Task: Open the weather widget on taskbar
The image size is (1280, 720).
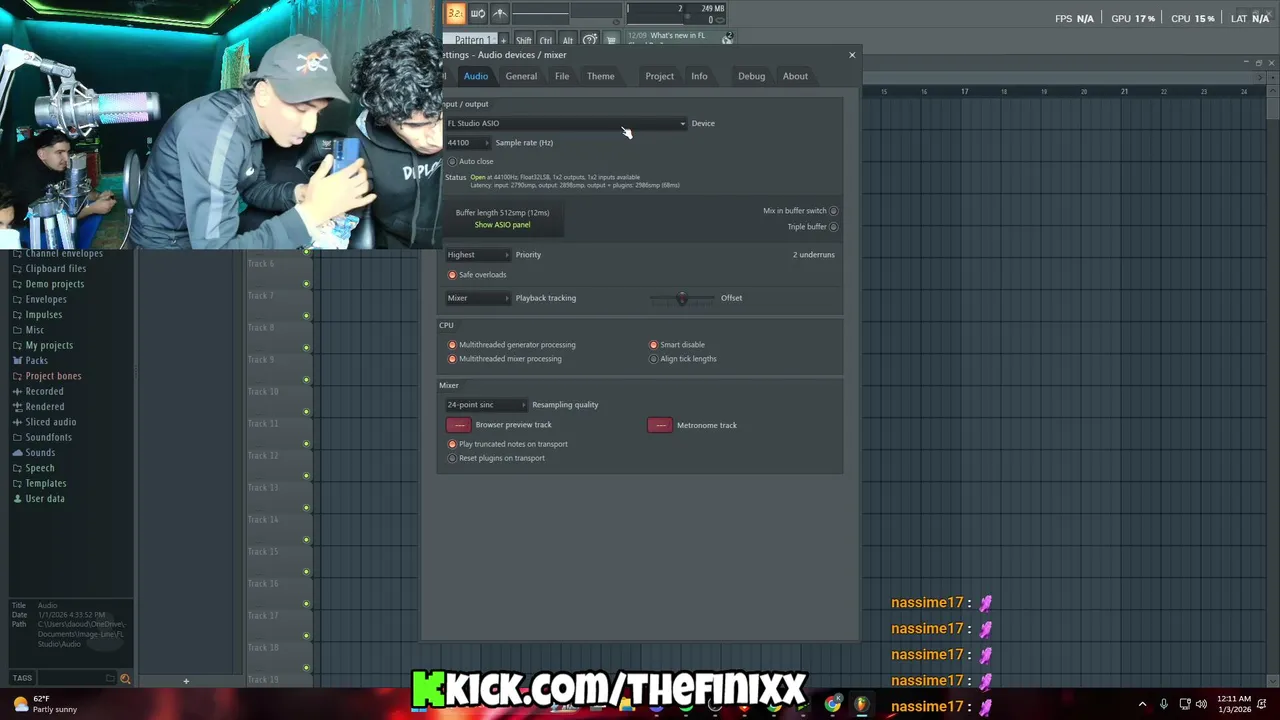Action: click(x=45, y=704)
